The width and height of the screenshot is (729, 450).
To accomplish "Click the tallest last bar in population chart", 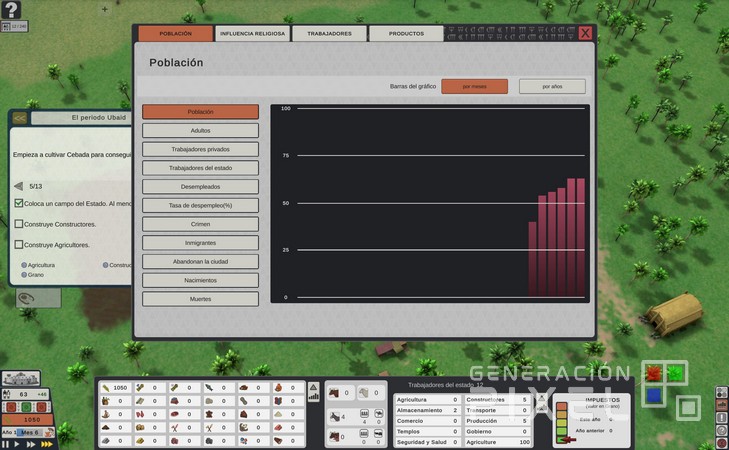I will pos(581,238).
